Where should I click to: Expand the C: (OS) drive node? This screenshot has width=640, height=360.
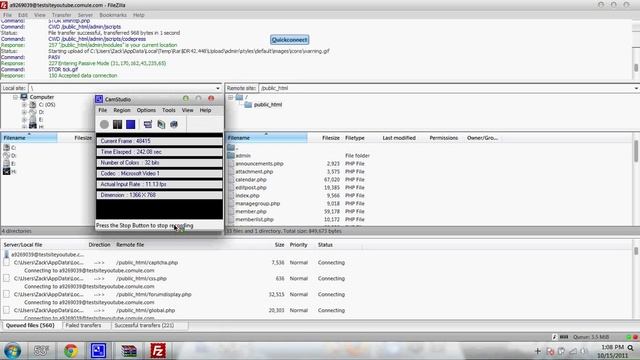(24, 105)
